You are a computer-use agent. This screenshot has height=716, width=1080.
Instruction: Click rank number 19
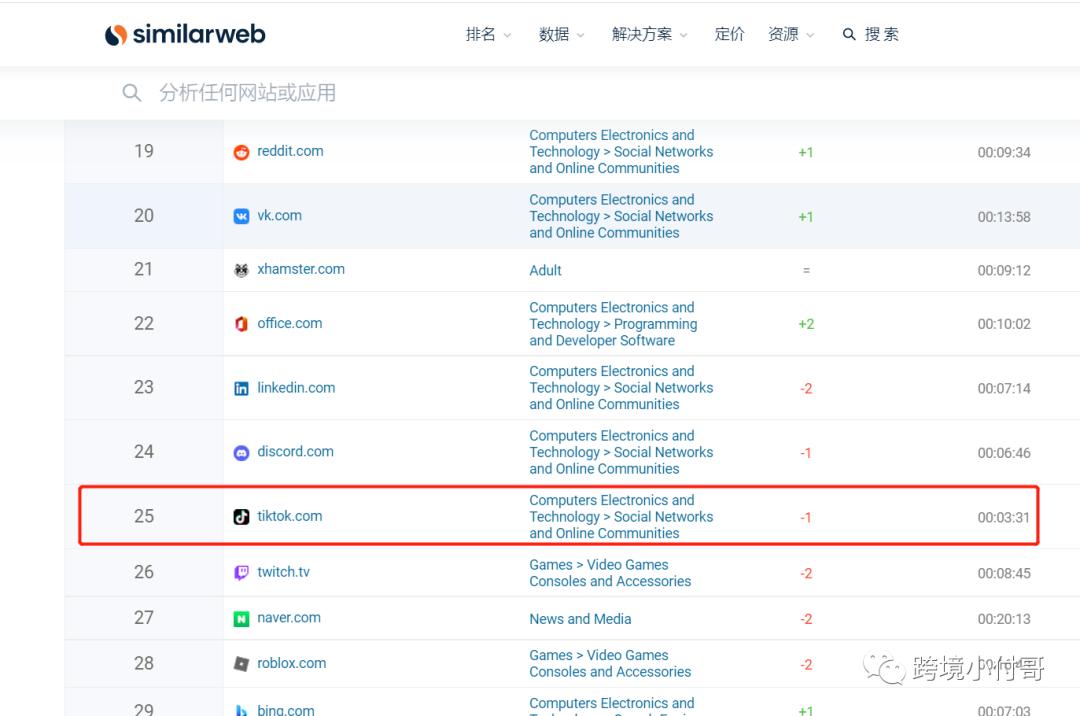pyautogui.click(x=144, y=151)
